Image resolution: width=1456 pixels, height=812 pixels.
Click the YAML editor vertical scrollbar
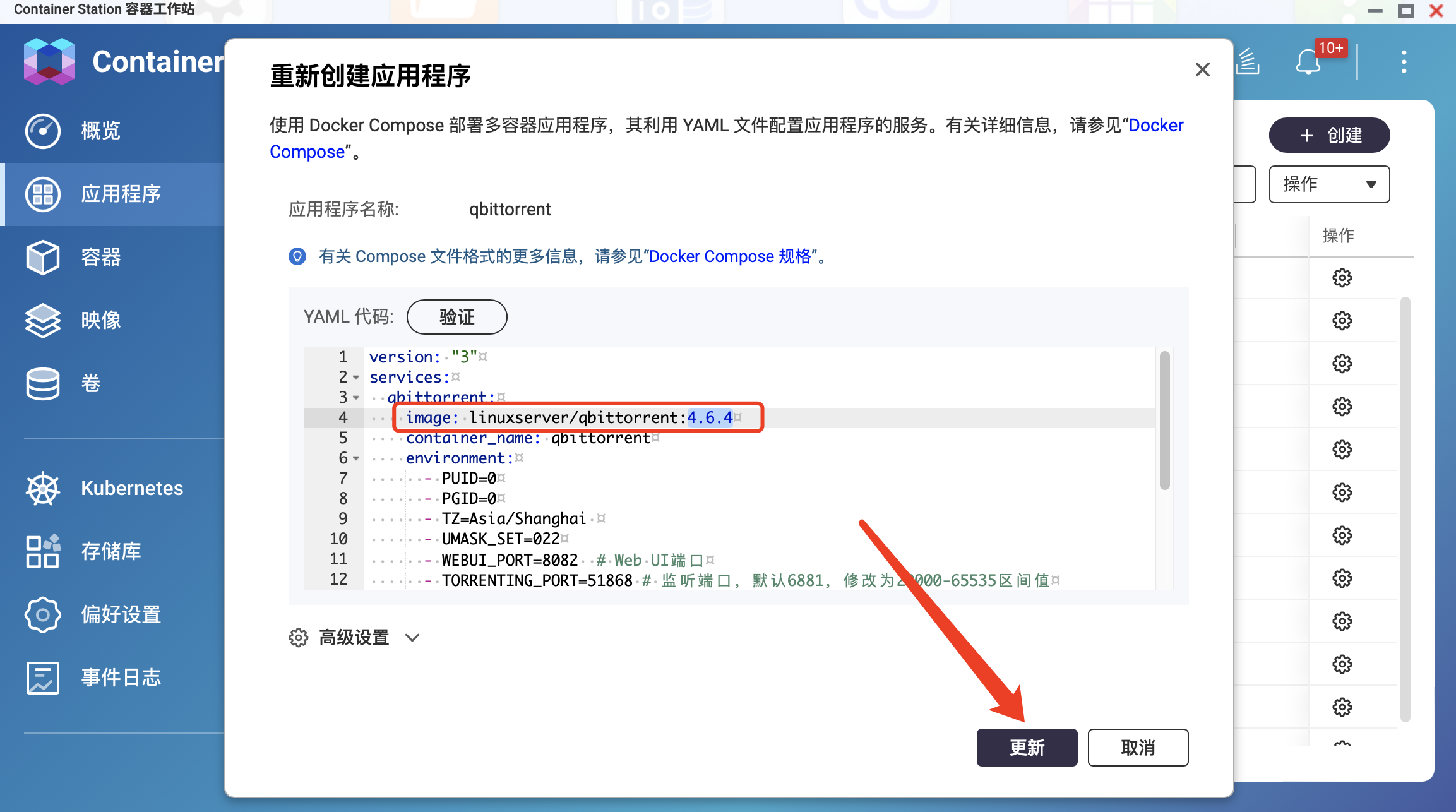pyautogui.click(x=1165, y=421)
